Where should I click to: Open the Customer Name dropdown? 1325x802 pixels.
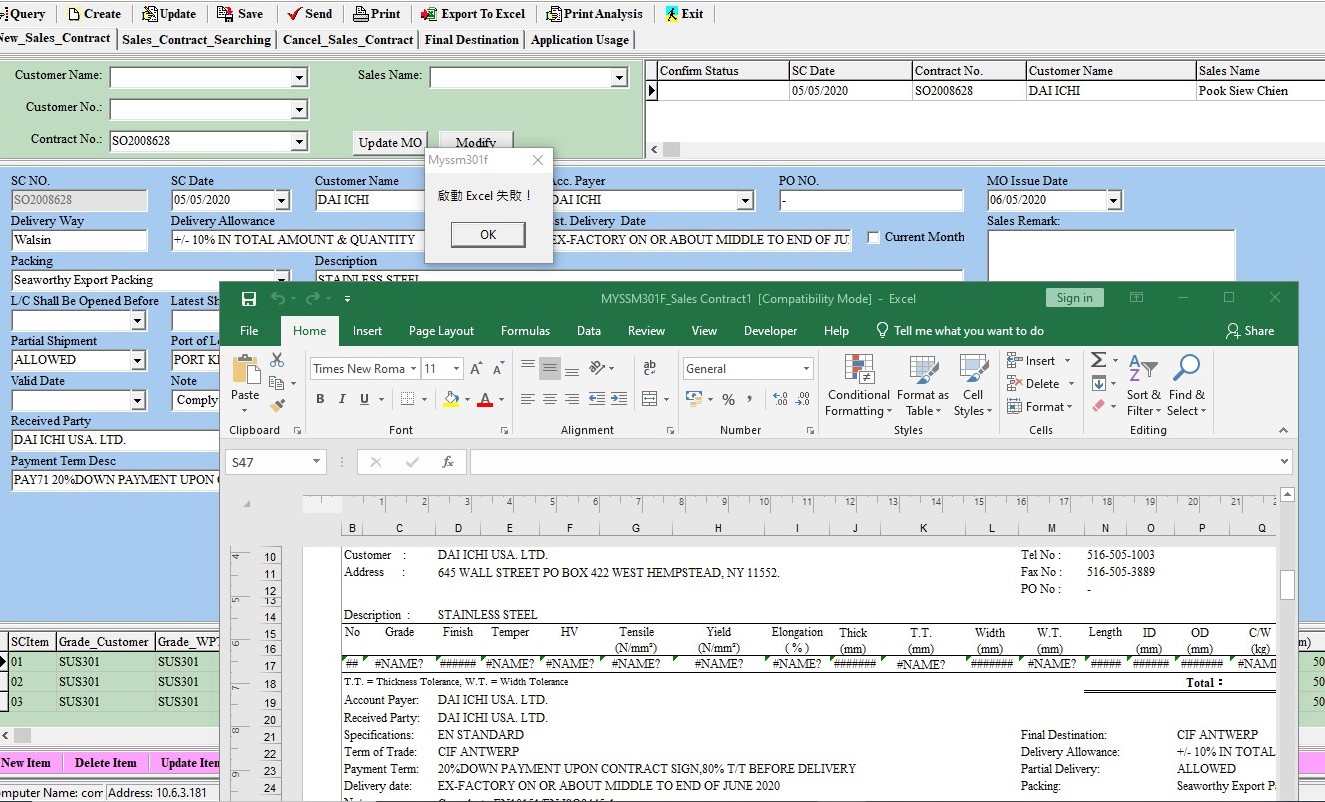pyautogui.click(x=299, y=78)
